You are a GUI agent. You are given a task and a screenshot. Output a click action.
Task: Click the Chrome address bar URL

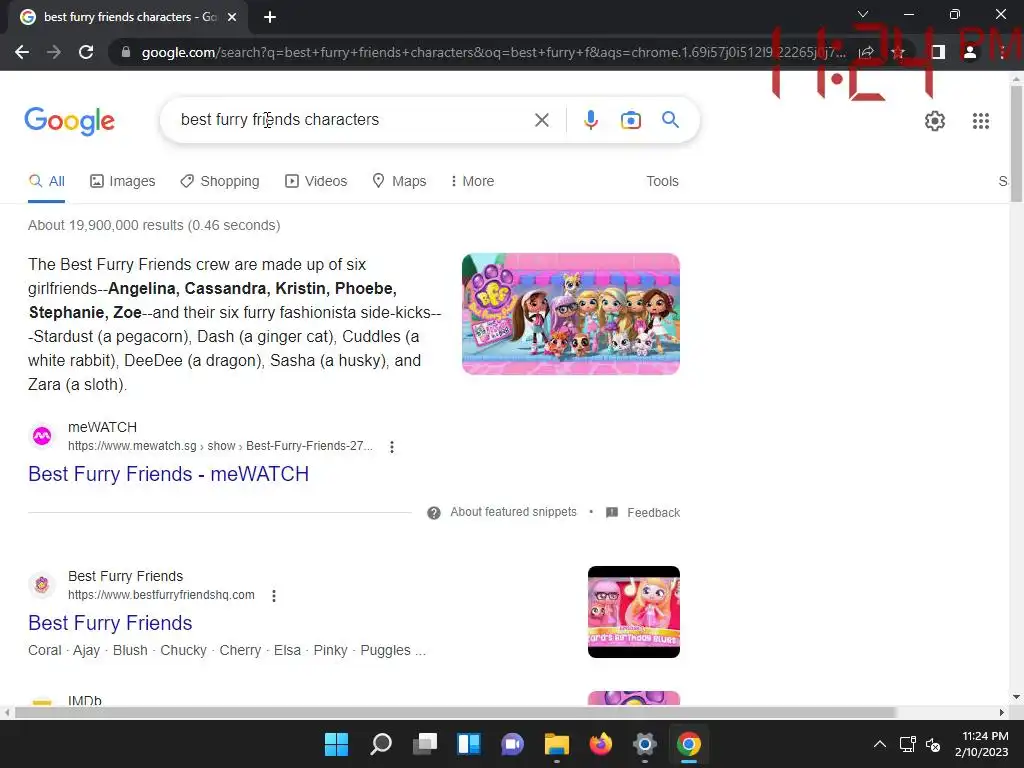tap(493, 52)
